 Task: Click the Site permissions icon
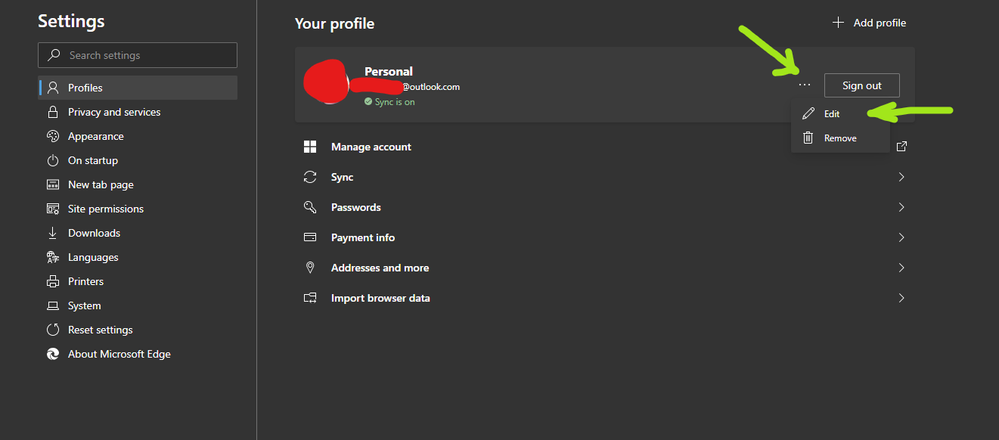pyautogui.click(x=54, y=209)
